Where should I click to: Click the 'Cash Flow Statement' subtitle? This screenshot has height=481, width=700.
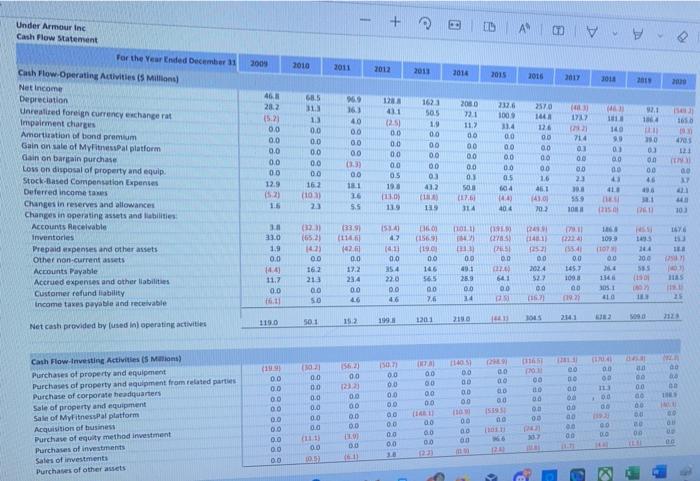(57, 38)
